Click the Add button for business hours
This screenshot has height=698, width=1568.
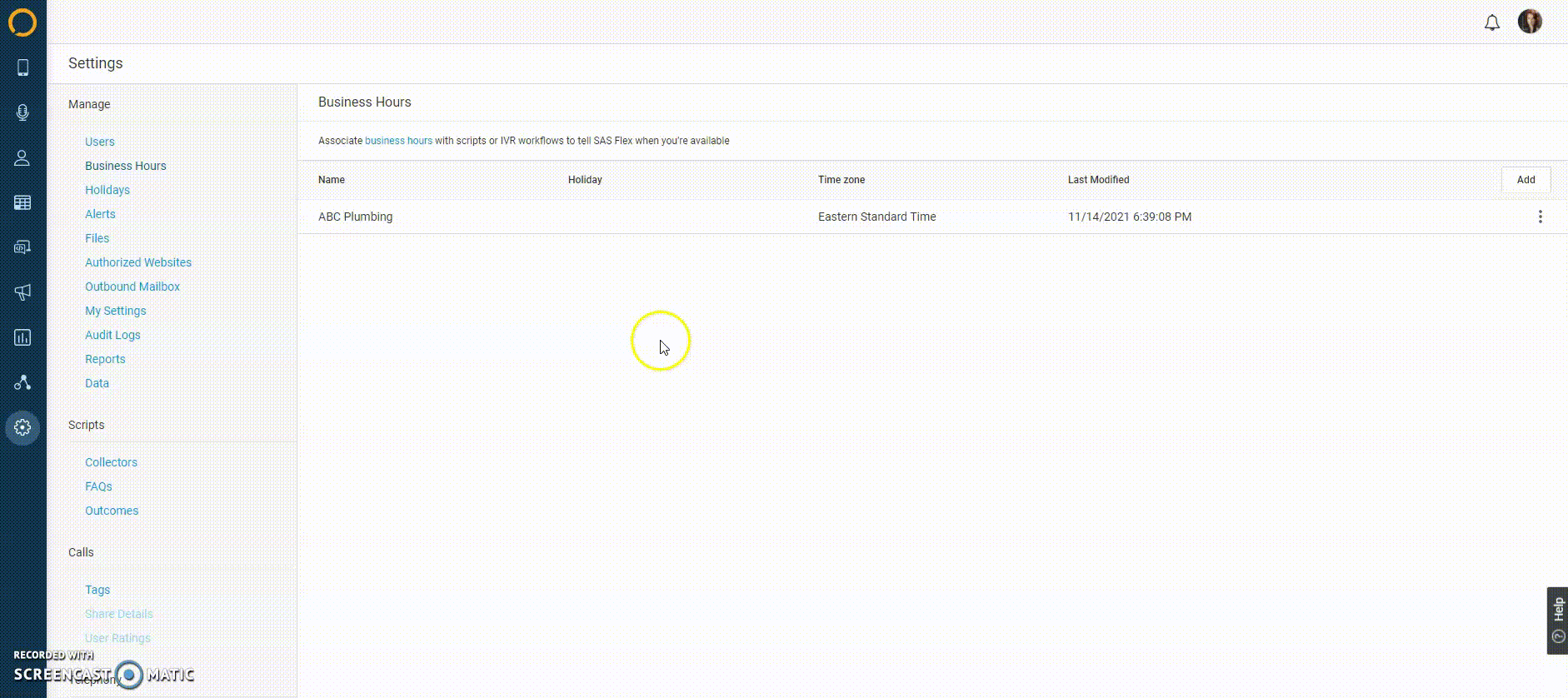(x=1526, y=180)
